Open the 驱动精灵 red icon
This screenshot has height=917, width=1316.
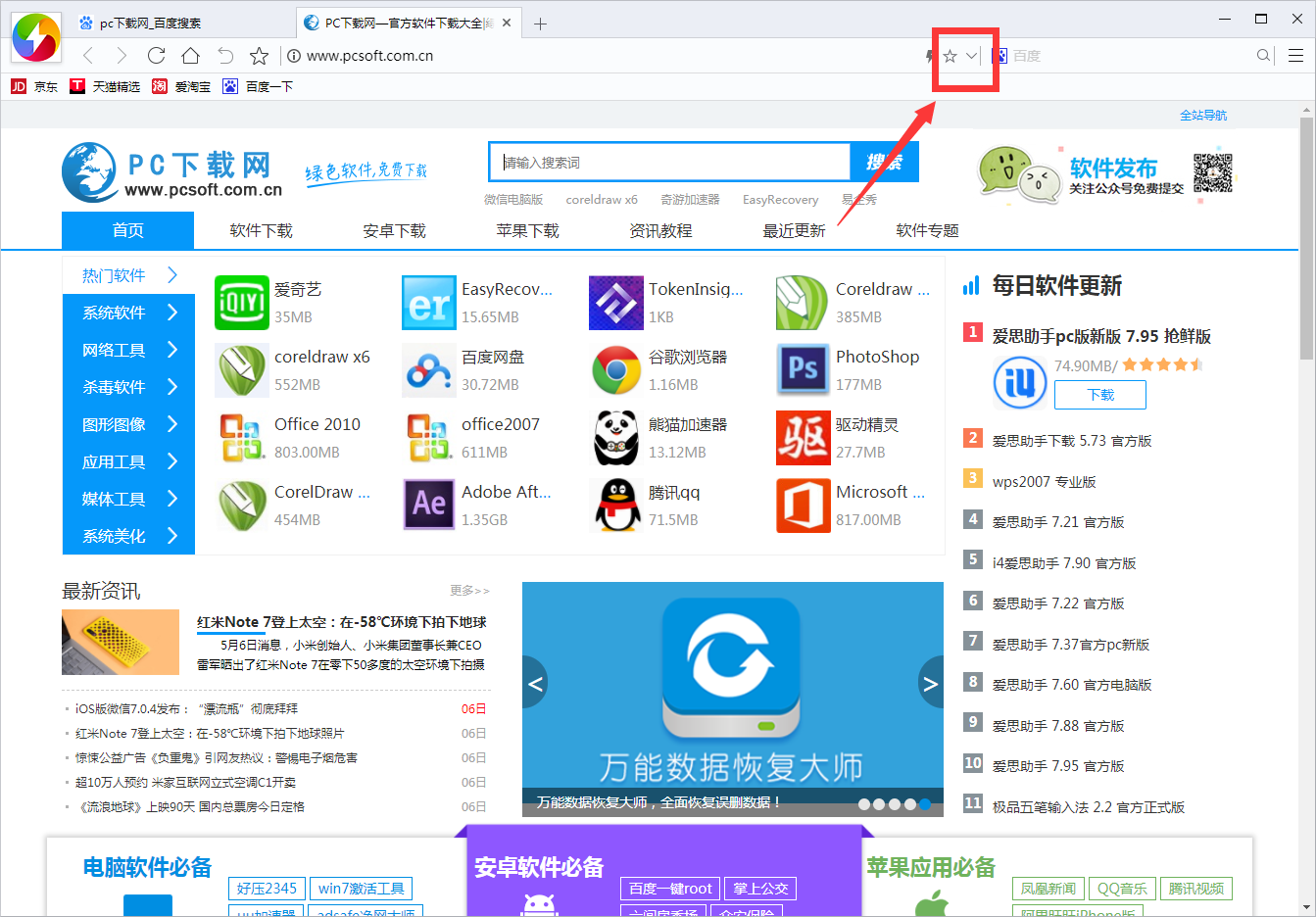click(803, 438)
